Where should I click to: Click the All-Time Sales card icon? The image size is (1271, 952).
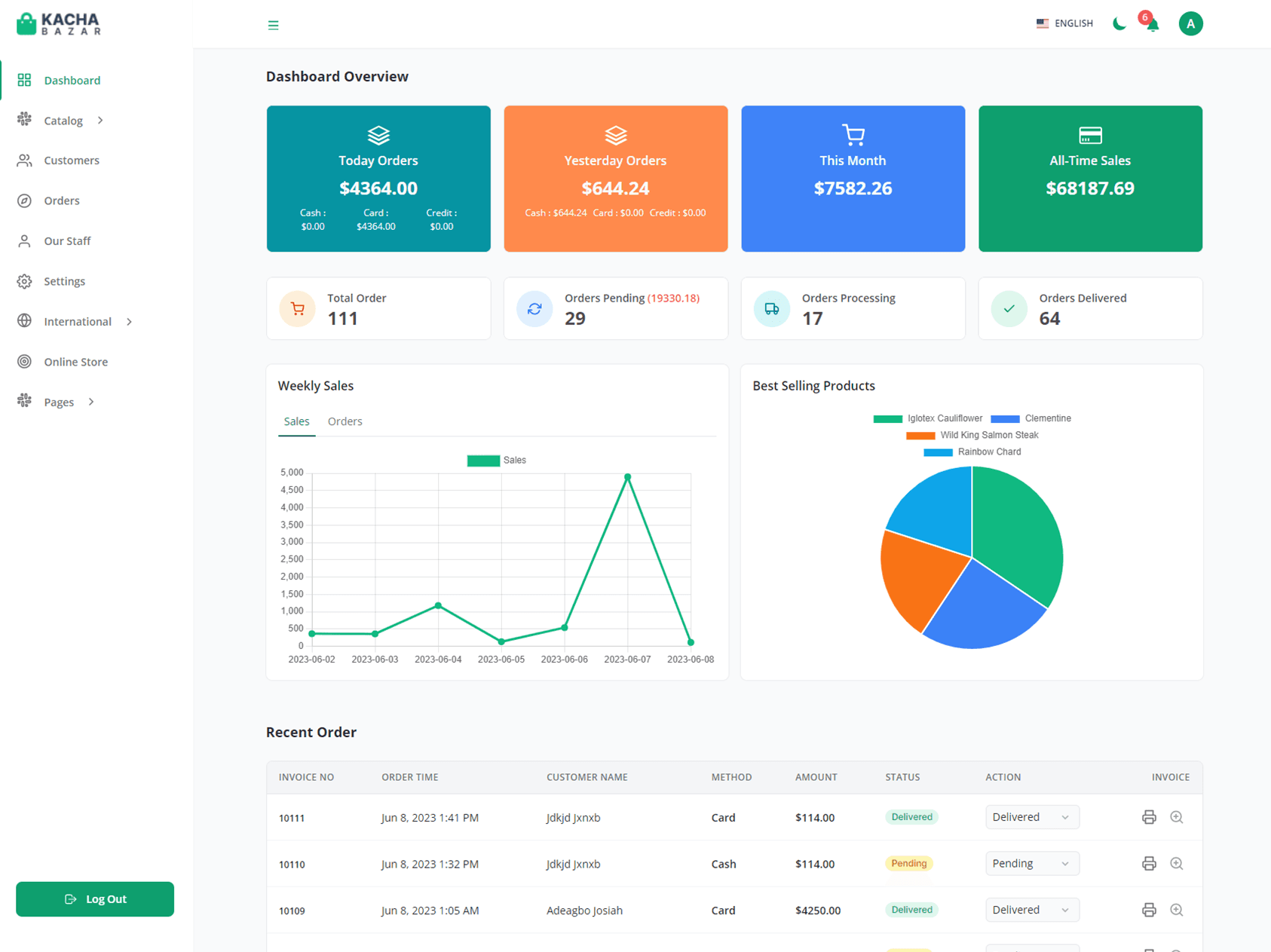point(1090,135)
